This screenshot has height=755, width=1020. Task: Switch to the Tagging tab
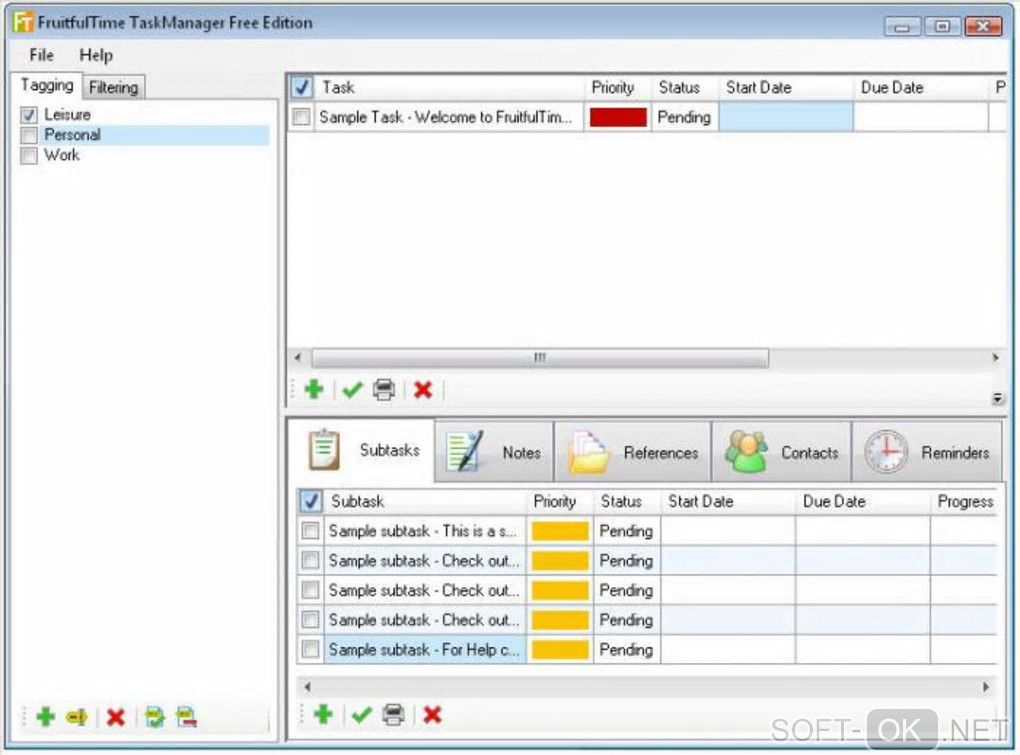point(47,85)
